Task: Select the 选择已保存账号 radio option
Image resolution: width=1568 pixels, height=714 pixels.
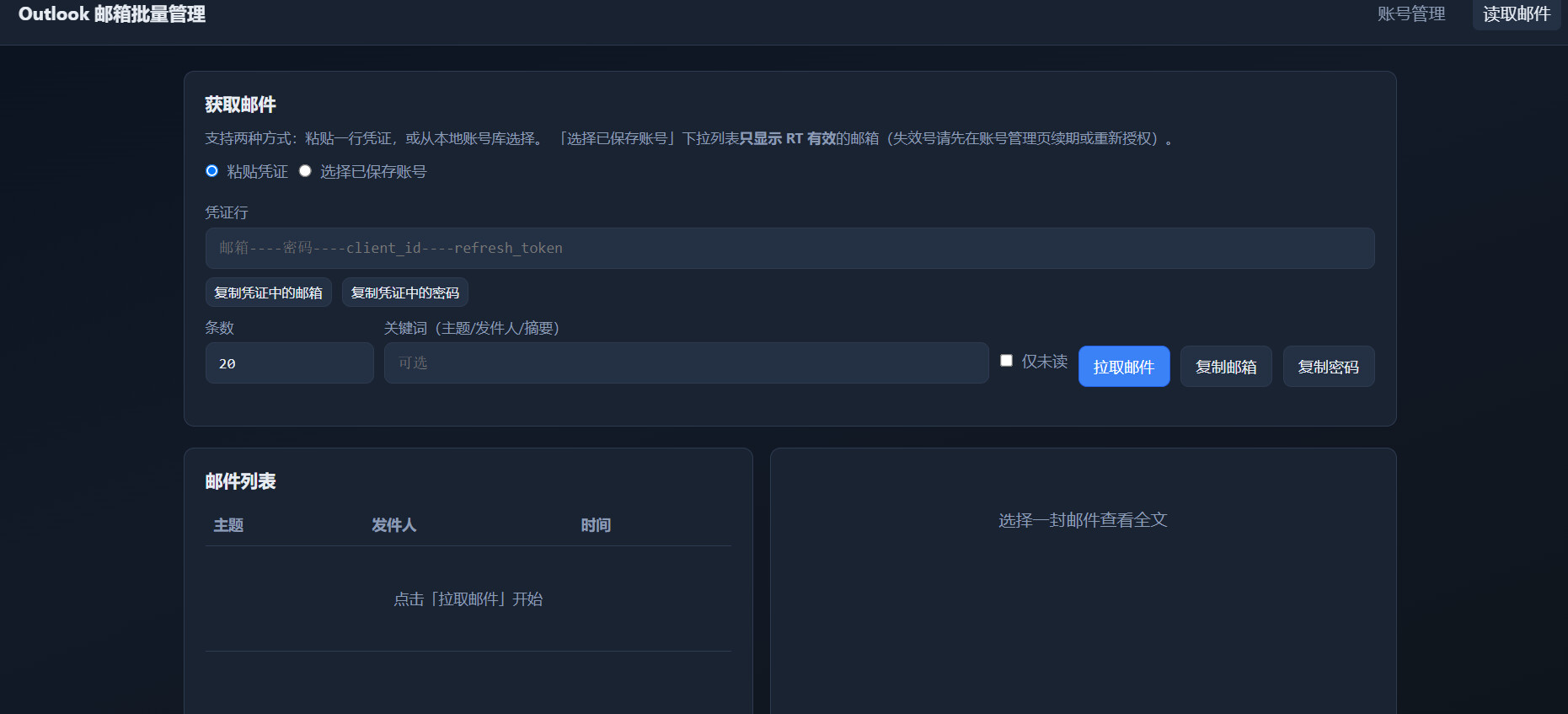Action: (305, 171)
